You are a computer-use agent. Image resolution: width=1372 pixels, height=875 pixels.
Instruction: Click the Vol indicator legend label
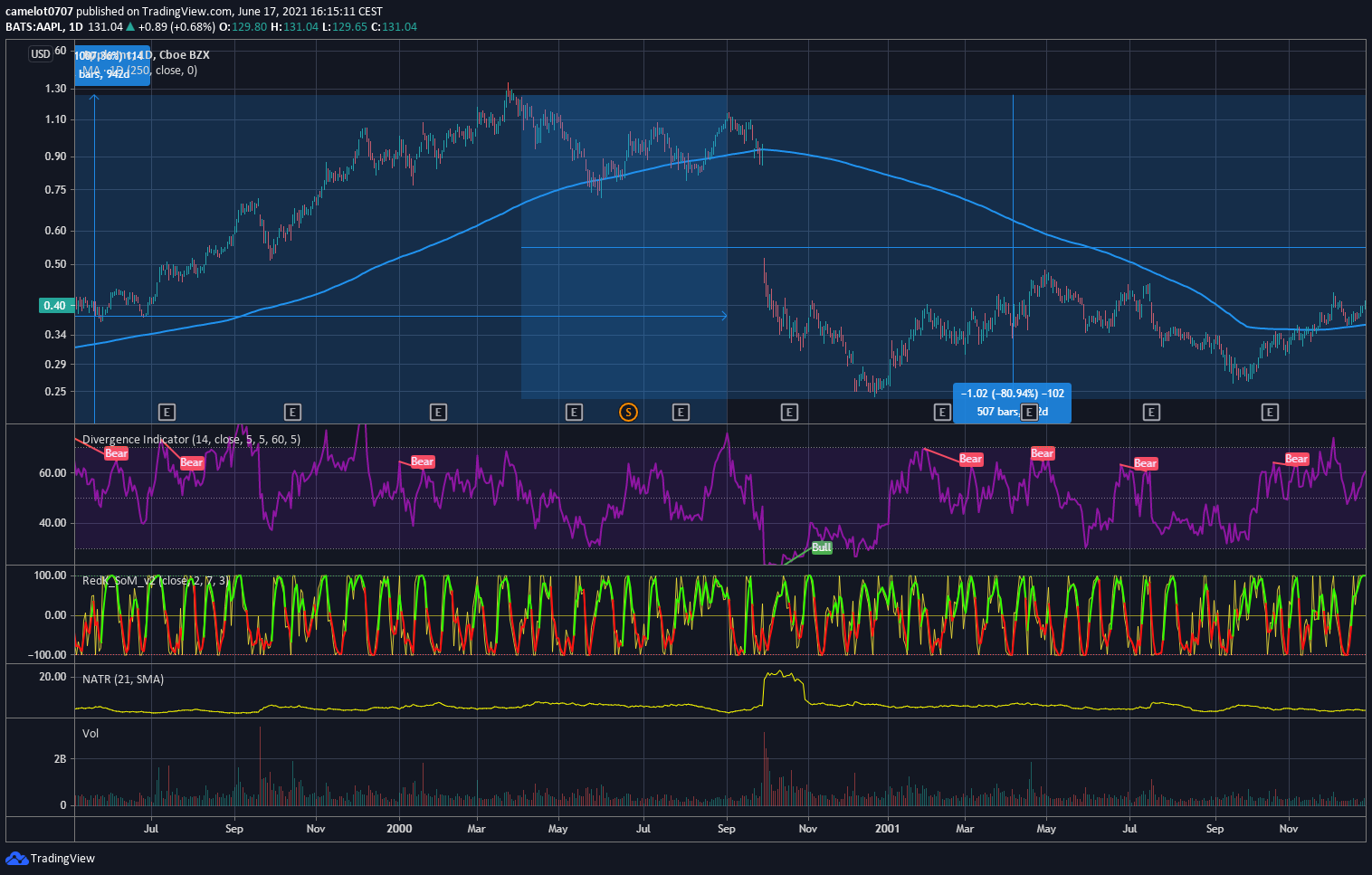click(x=91, y=734)
